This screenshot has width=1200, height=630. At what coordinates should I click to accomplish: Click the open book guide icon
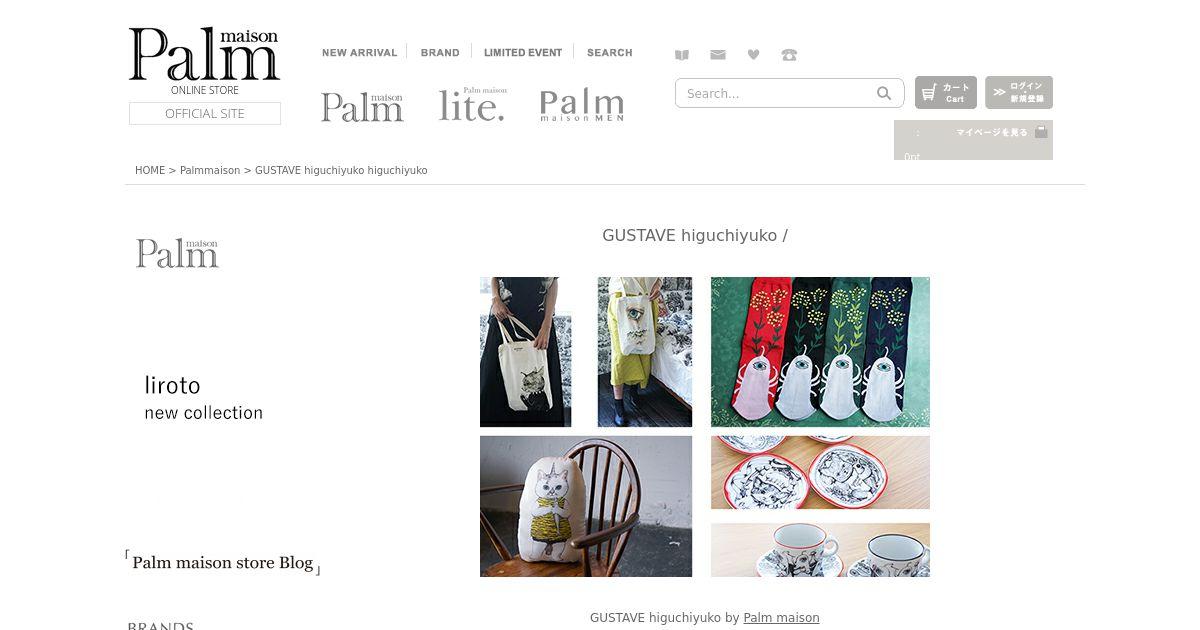click(x=682, y=55)
